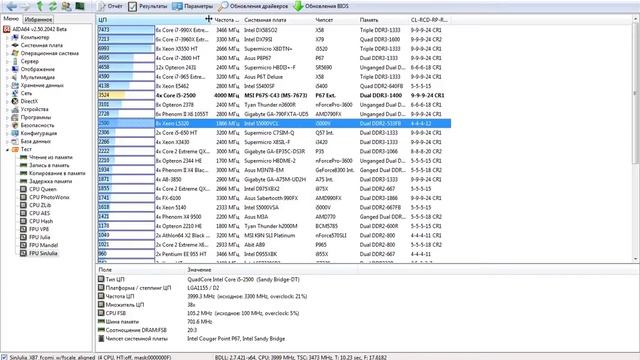Switch to the Меню tab

click(11, 19)
